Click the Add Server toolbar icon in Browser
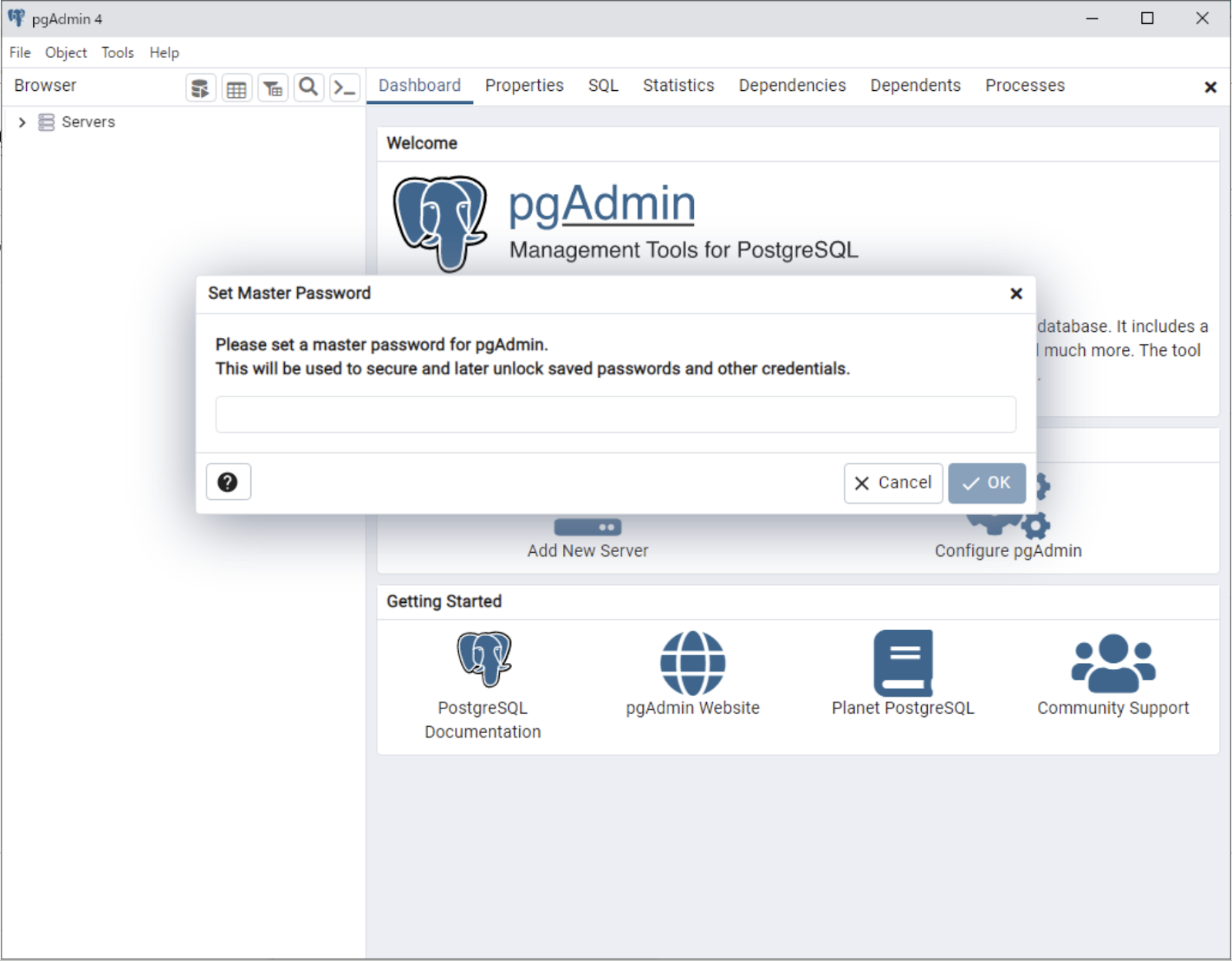This screenshot has width=1232, height=961. click(x=201, y=88)
